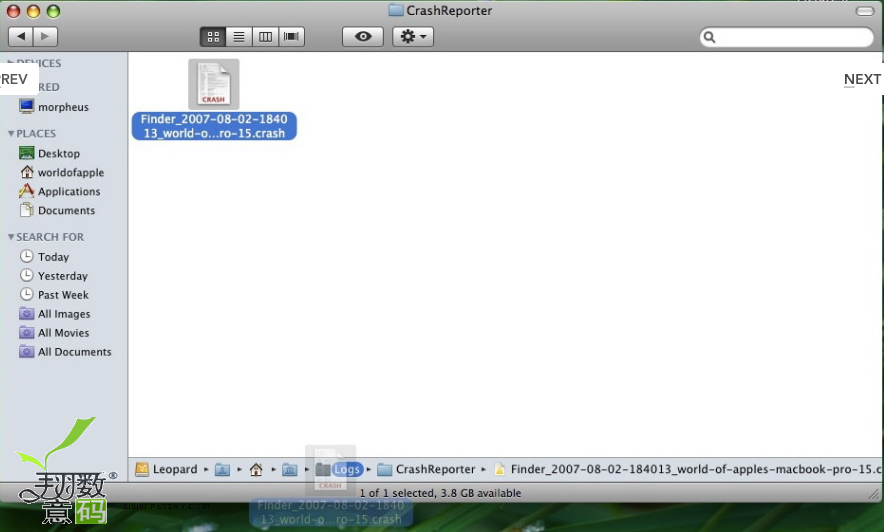Go back with the left arrow button
Viewport: 884px width, 532px height.
21,37
